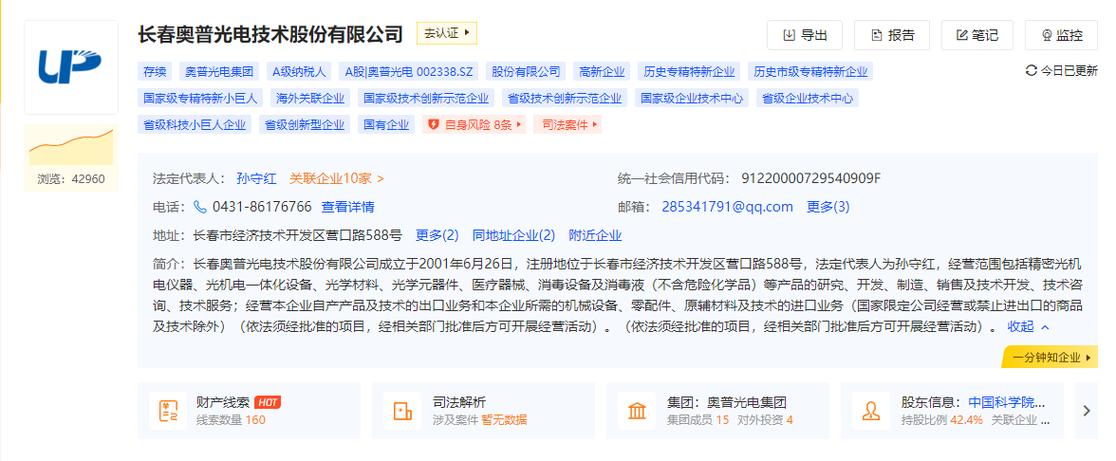The image size is (1116, 461).
Task: Click the 历史专精特新企业 tag
Action: click(x=689, y=71)
